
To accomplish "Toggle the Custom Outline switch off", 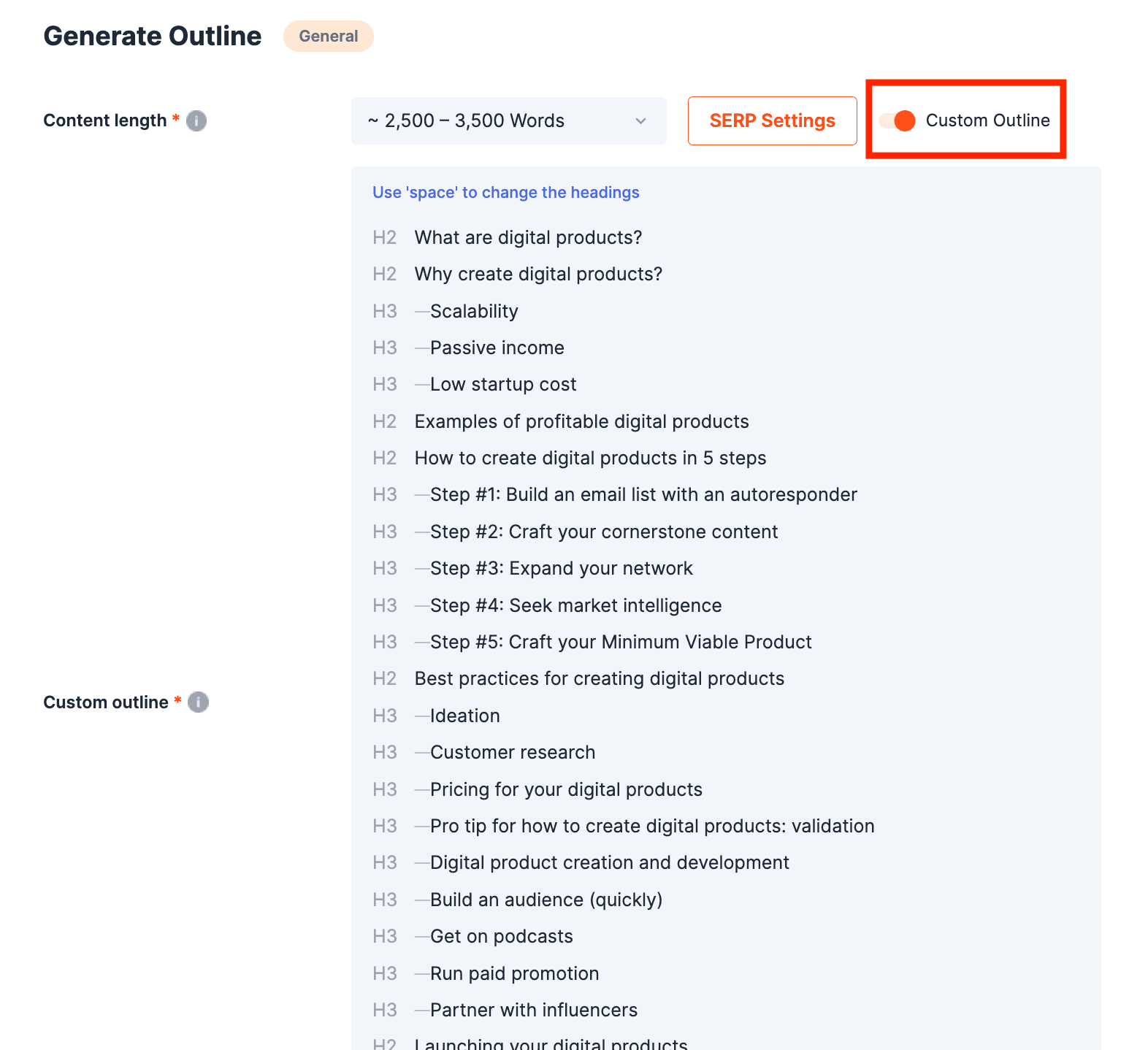I will 897,120.
